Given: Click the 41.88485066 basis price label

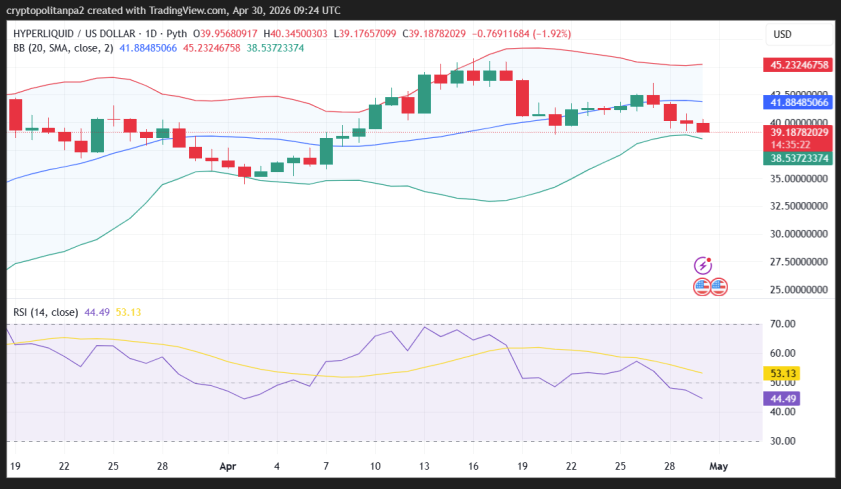Looking at the screenshot, I should pyautogui.click(x=798, y=102).
